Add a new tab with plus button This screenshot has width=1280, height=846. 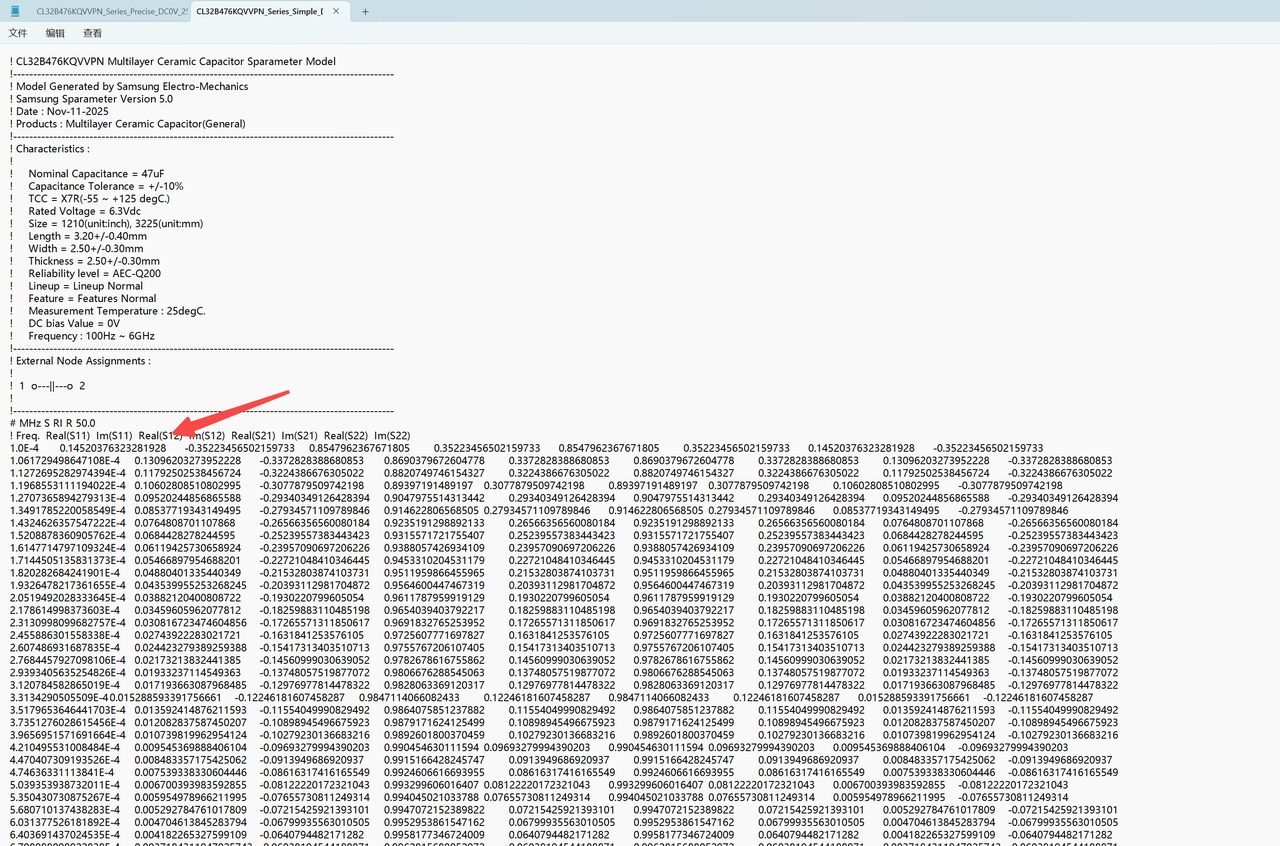365,11
